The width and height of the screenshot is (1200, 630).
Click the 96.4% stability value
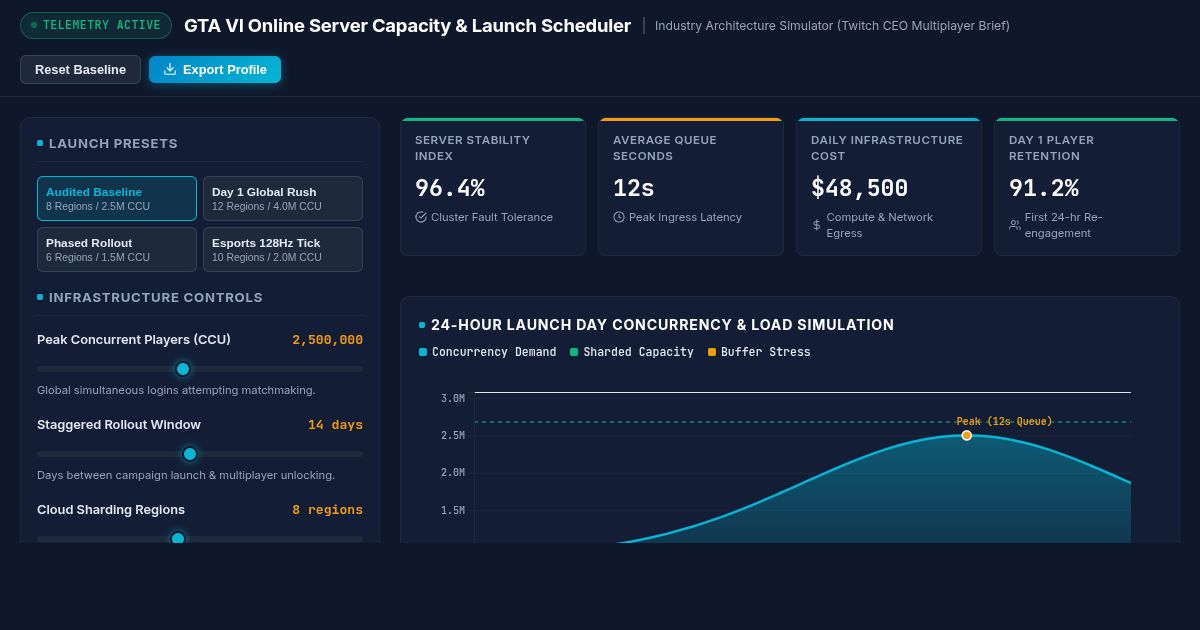click(x=450, y=188)
